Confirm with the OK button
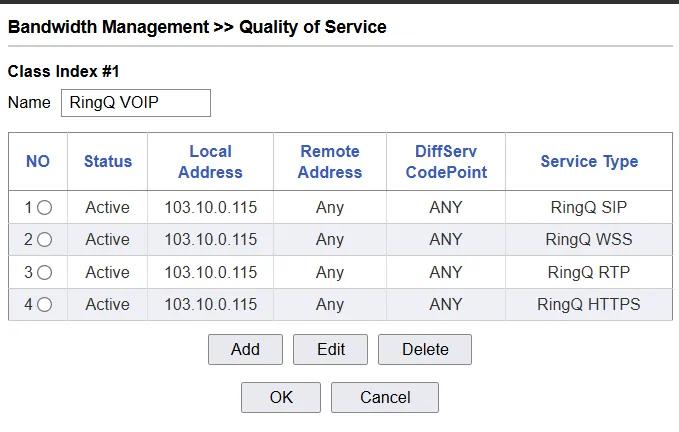679x432 pixels. (x=281, y=397)
